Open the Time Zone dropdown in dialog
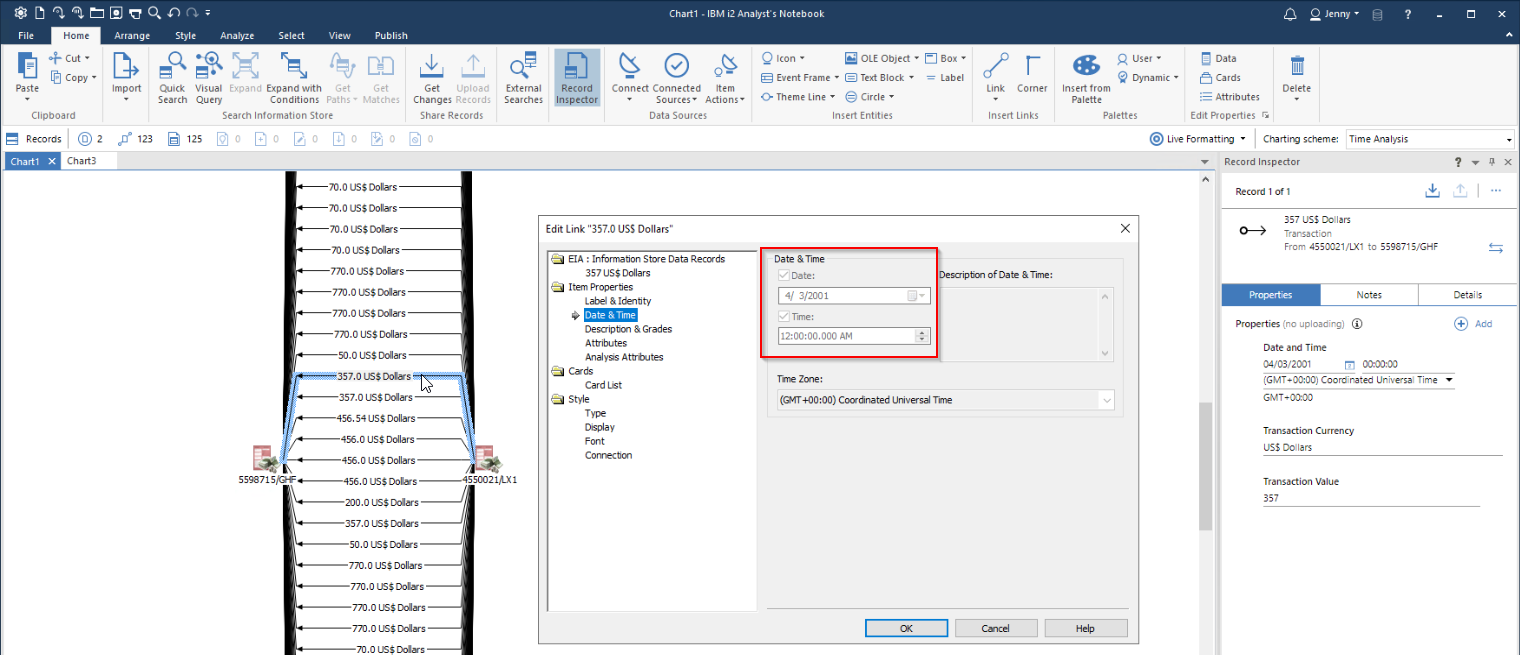The image size is (1520, 655). (x=945, y=400)
